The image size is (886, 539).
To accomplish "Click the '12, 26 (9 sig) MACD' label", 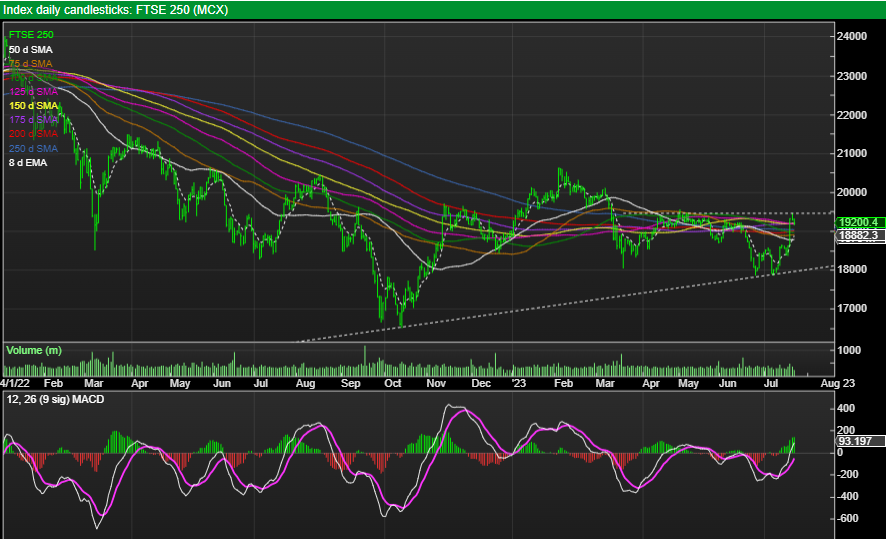I will (x=55, y=399).
